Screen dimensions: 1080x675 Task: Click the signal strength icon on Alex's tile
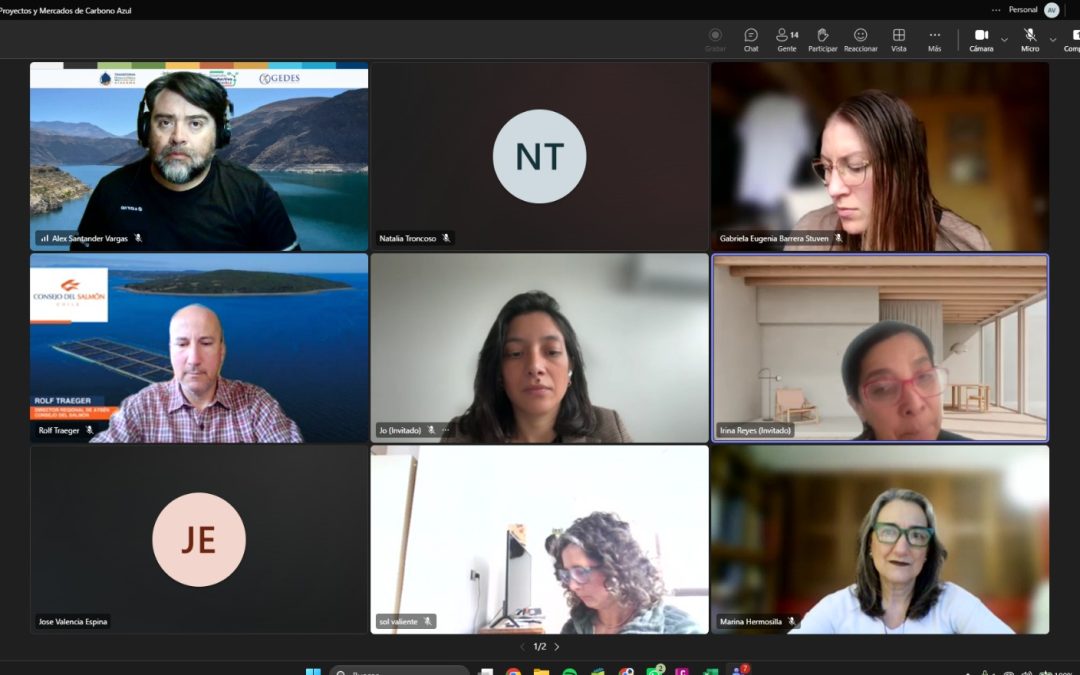coord(44,238)
